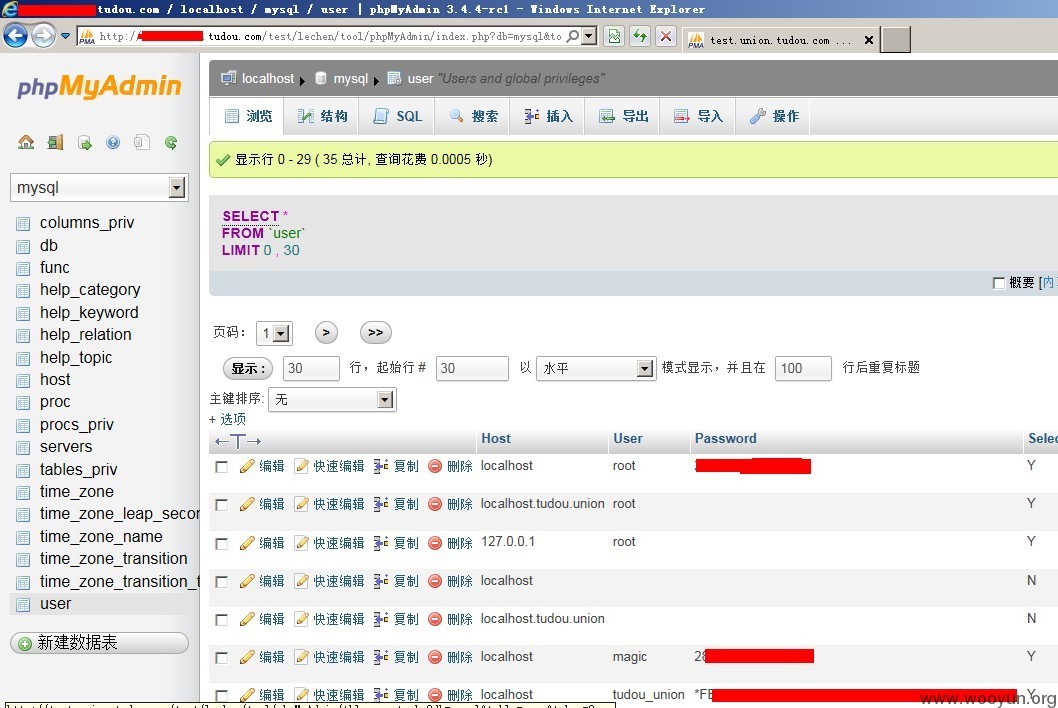The height and width of the screenshot is (708, 1058).
Task: Click table icon next to columns_priv
Action: 23,223
